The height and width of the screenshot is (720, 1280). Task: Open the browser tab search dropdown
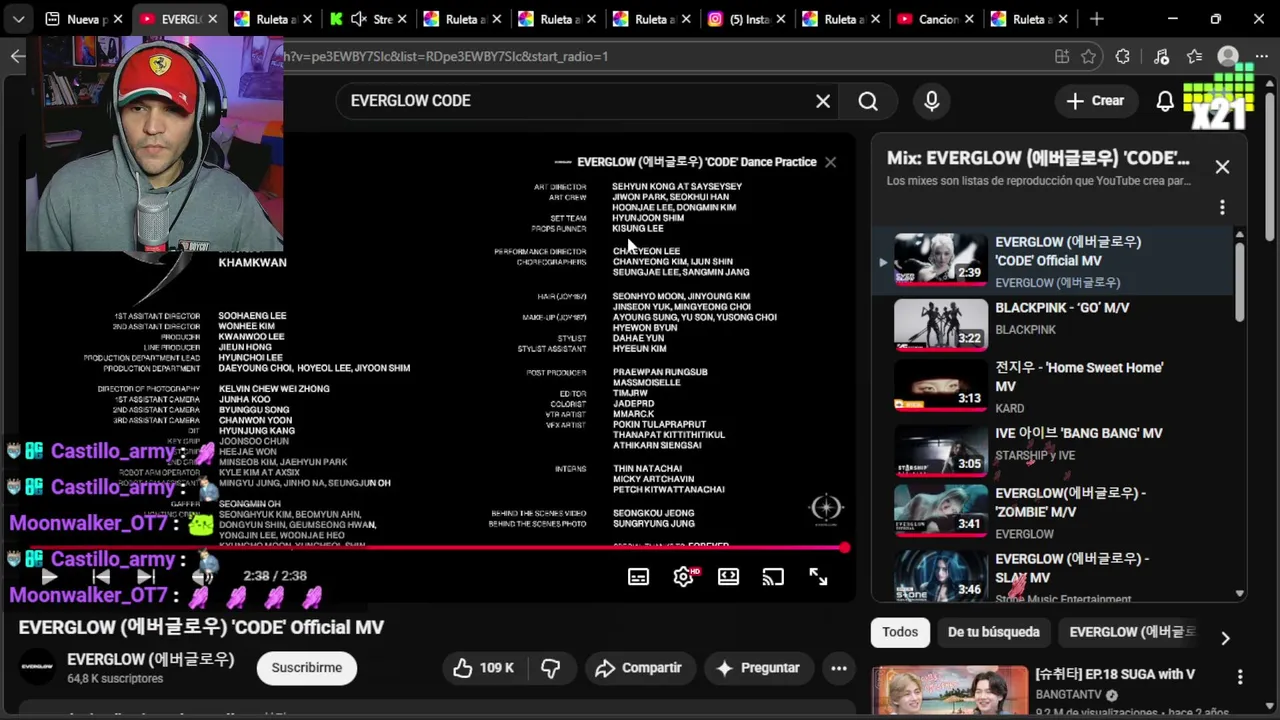[18, 19]
